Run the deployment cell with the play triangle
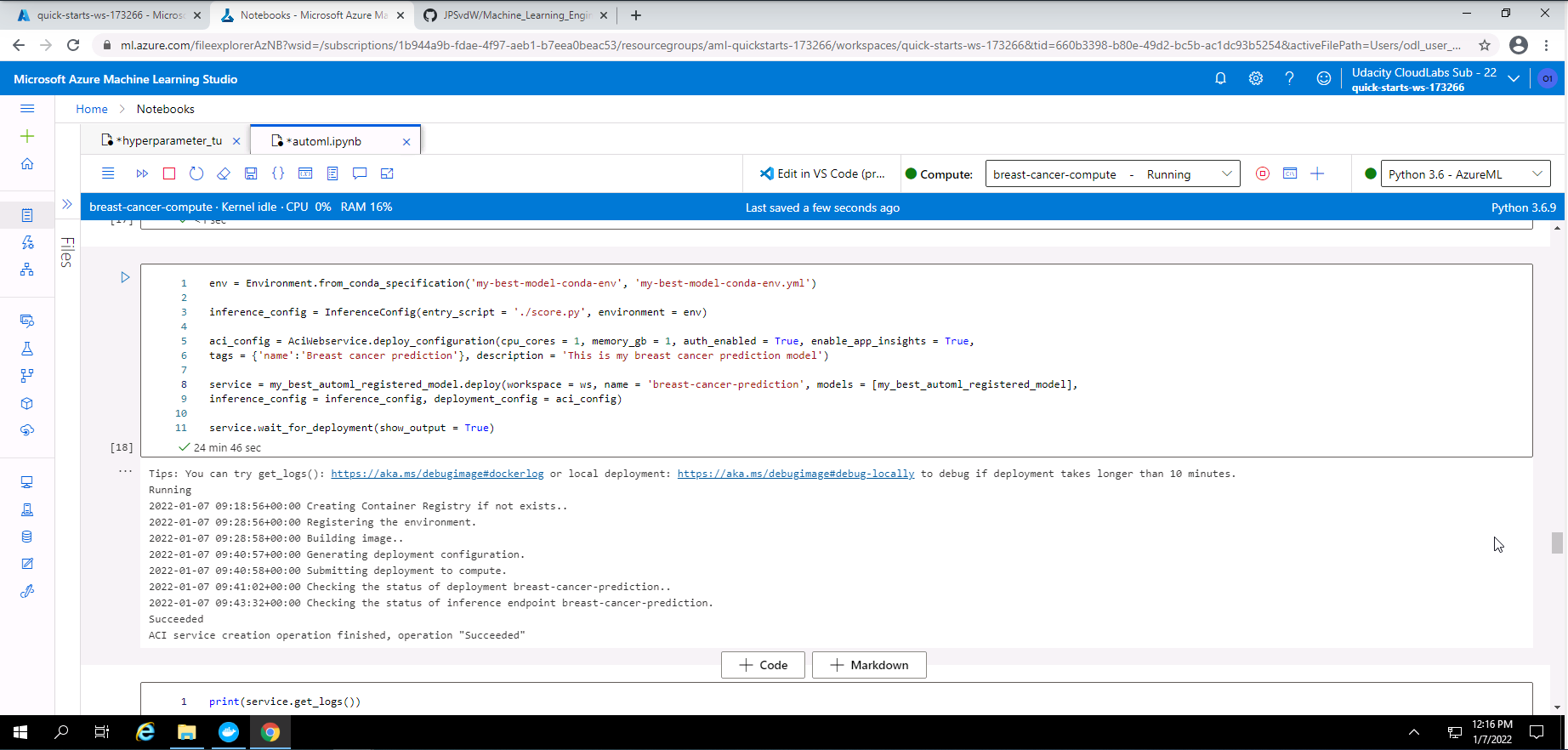Viewport: 1568px width, 750px height. click(x=125, y=277)
